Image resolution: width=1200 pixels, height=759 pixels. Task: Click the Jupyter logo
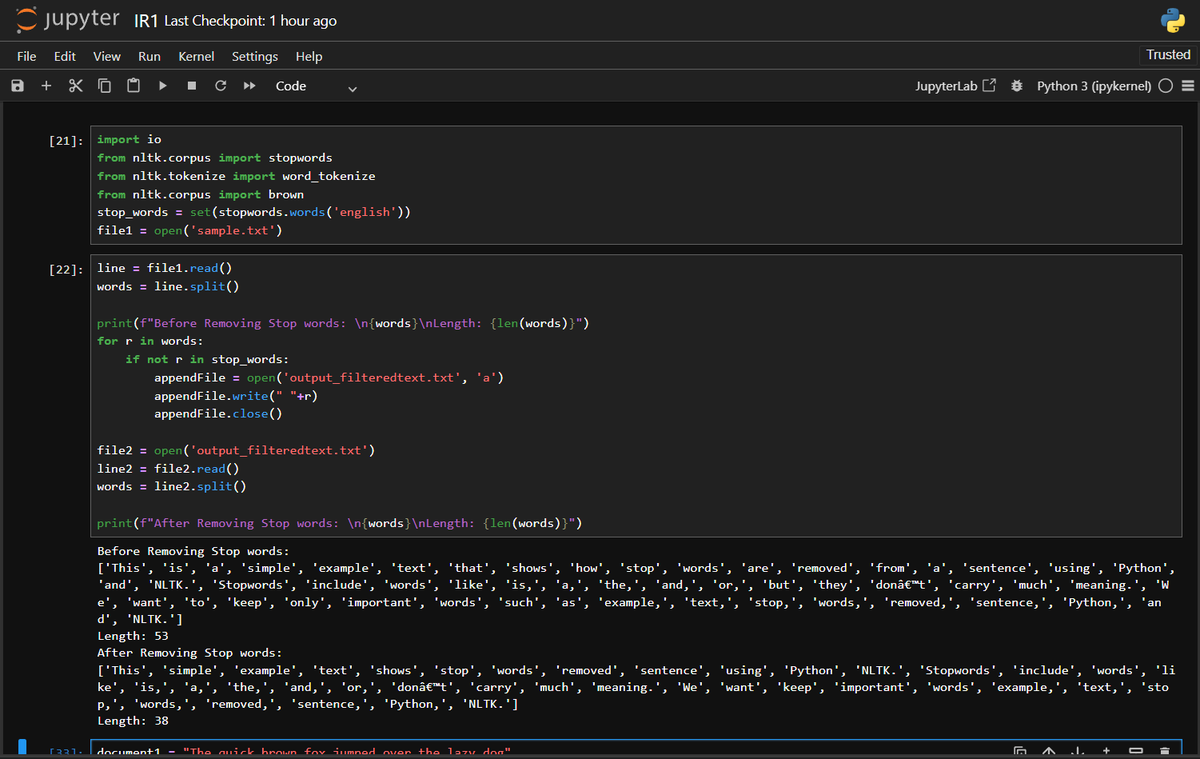(x=68, y=20)
